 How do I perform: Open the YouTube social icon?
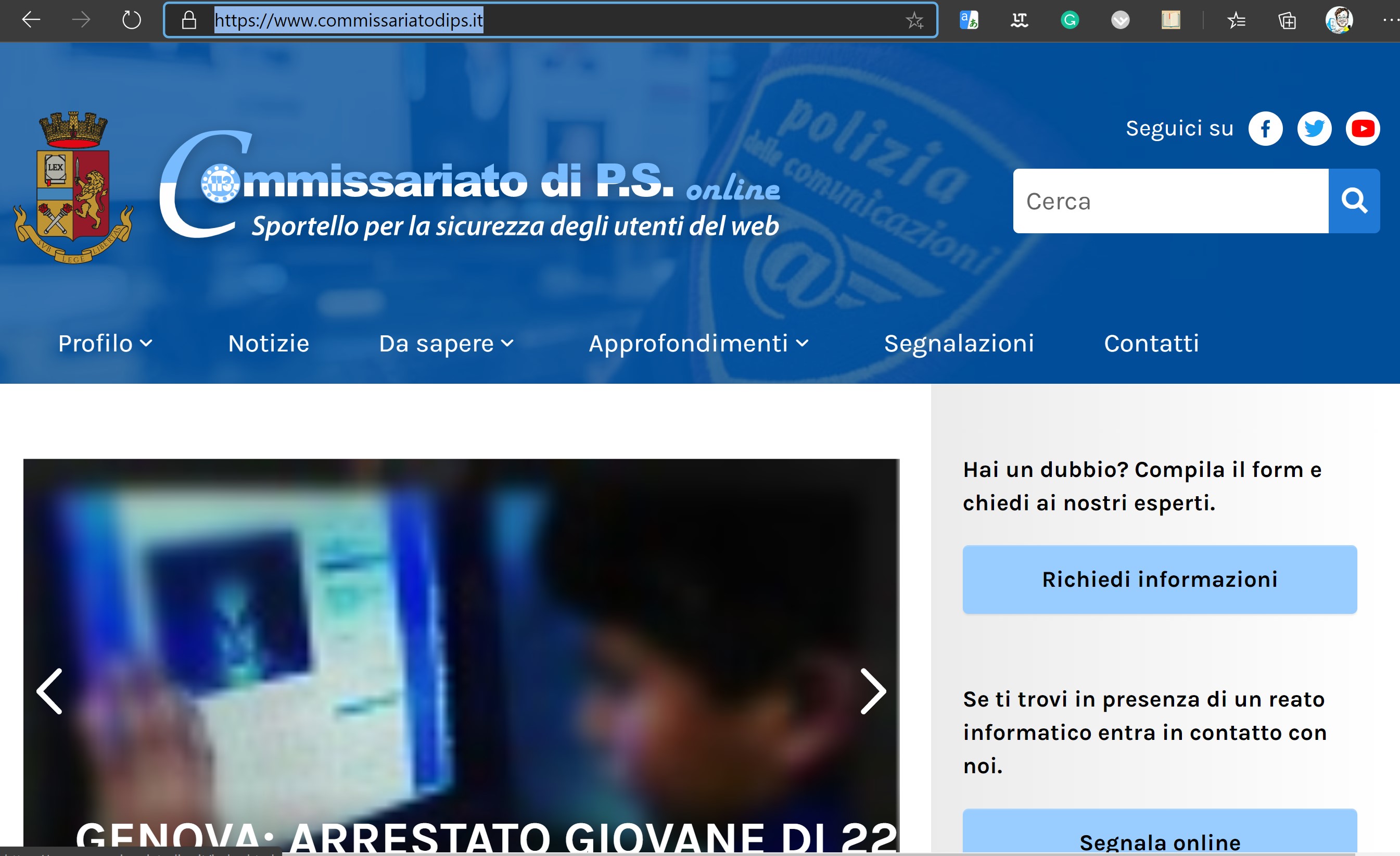tap(1363, 129)
